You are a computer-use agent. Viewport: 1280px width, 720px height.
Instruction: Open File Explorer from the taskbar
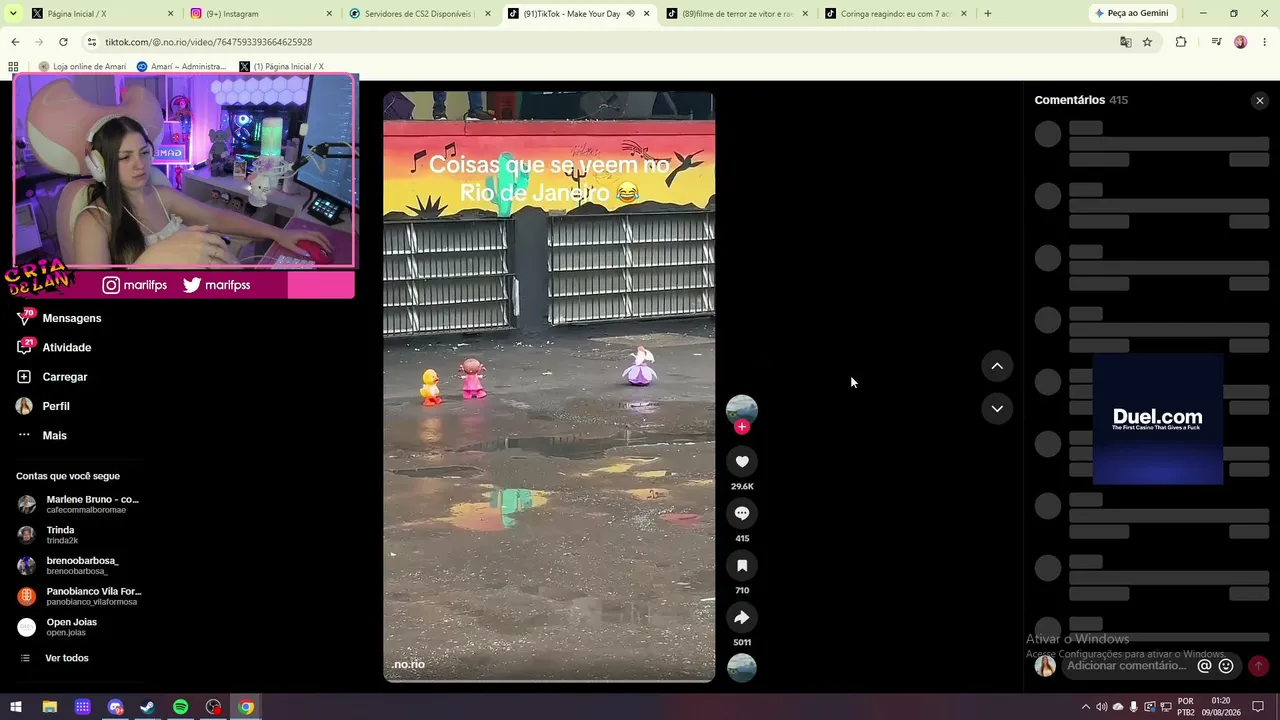(x=49, y=707)
